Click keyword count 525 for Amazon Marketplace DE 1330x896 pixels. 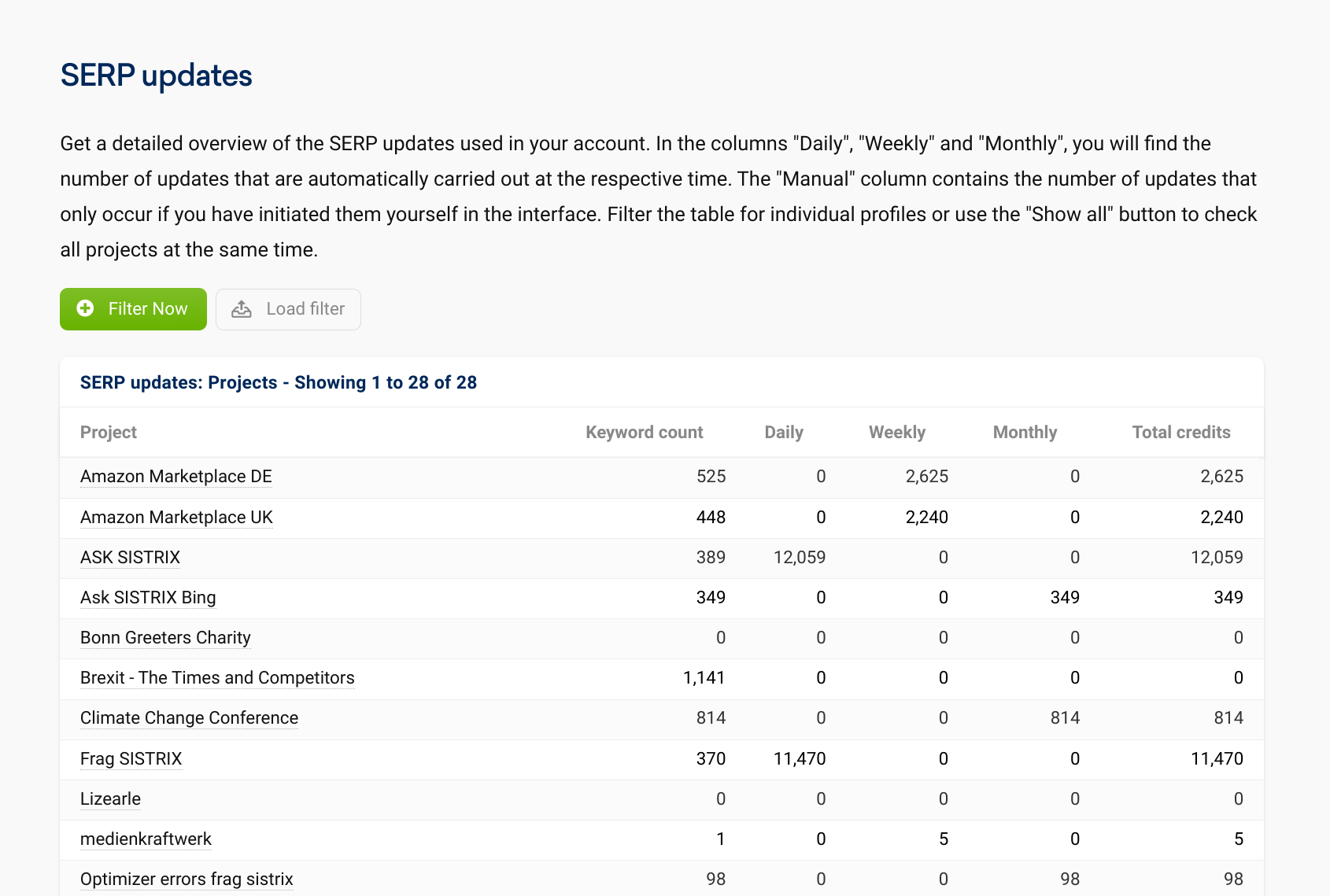(711, 477)
